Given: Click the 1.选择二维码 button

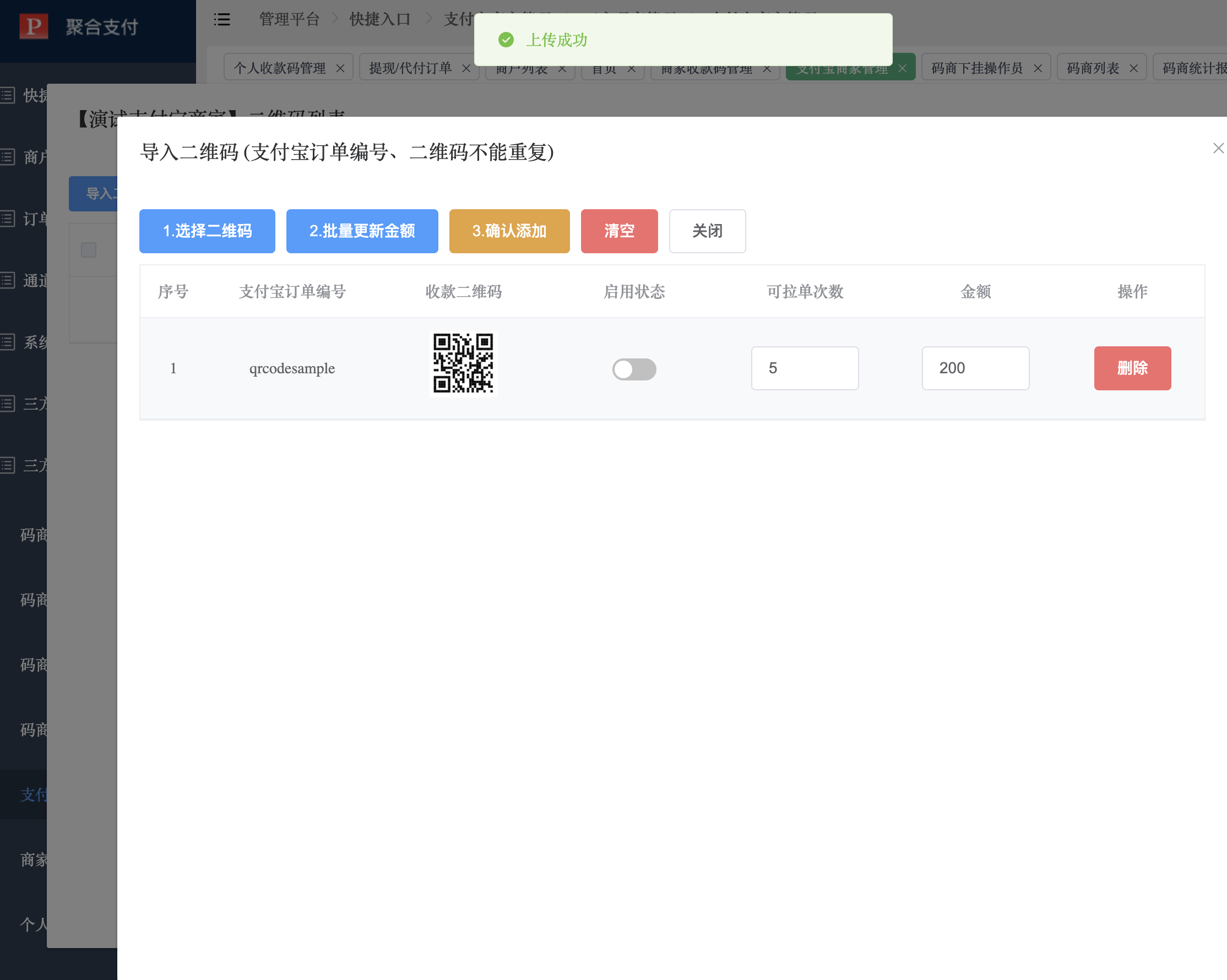Looking at the screenshot, I should 207,231.
